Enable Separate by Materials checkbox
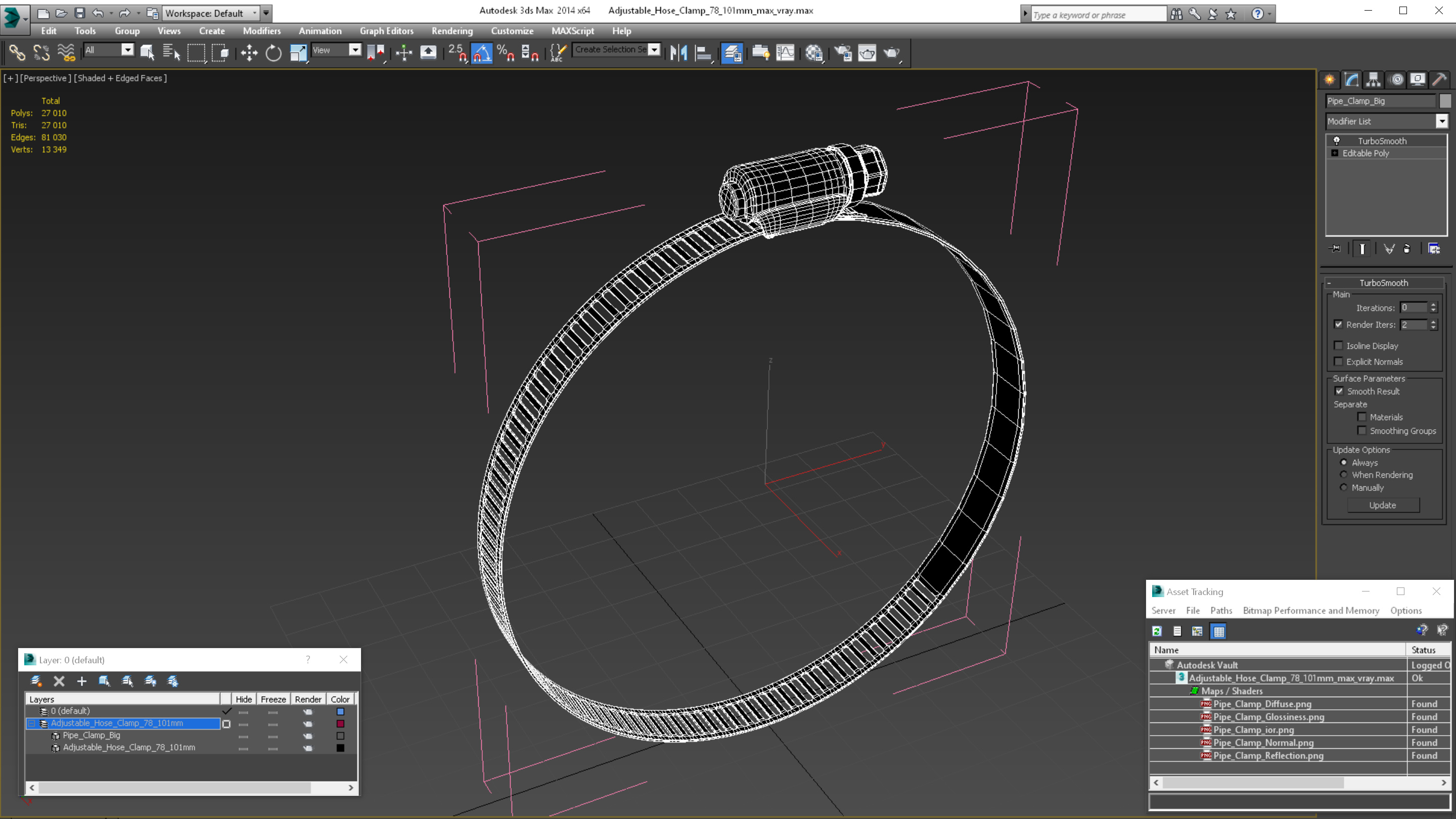This screenshot has width=1456, height=819. [1362, 417]
